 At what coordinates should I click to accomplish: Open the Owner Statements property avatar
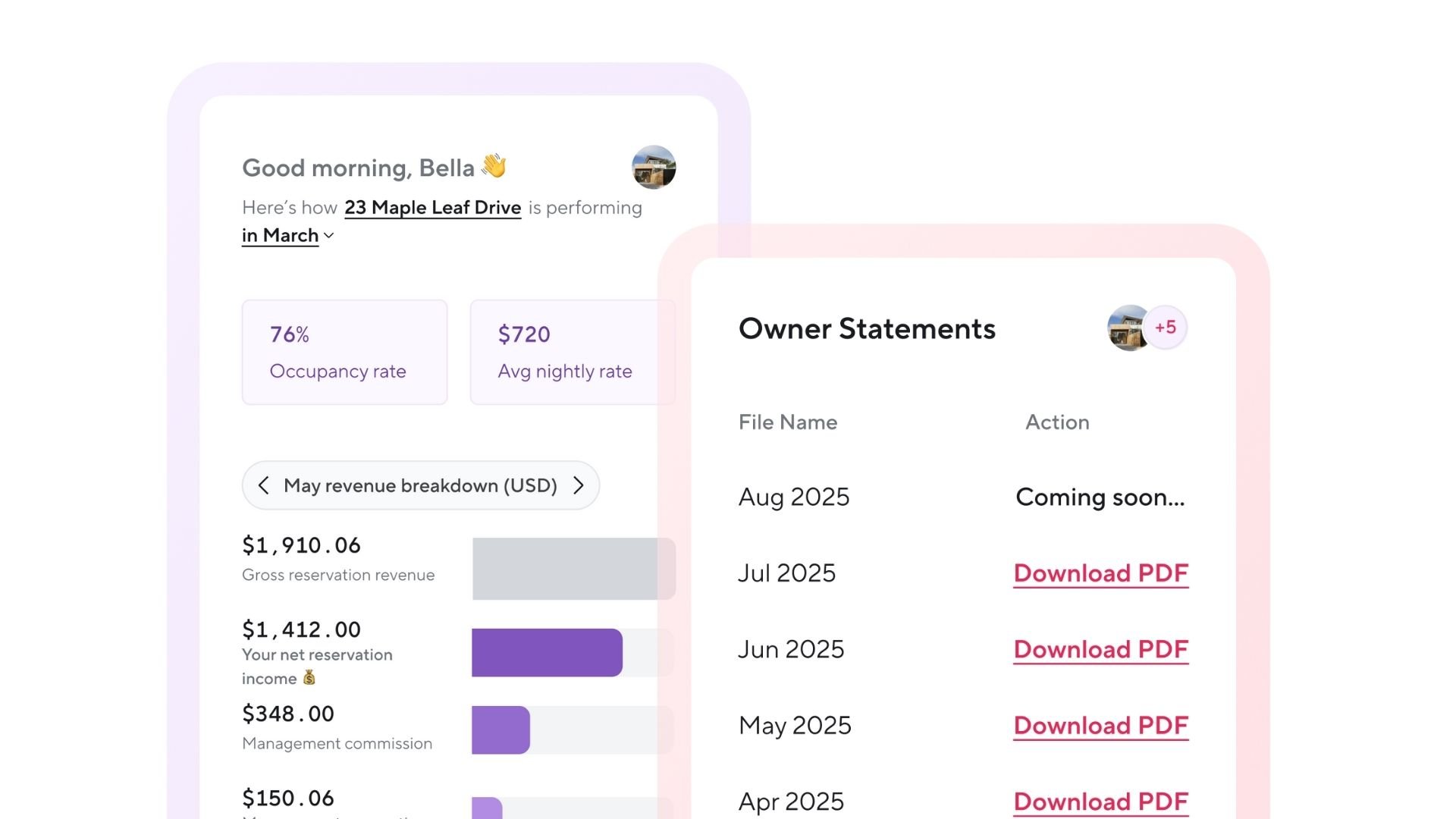pos(1128,328)
